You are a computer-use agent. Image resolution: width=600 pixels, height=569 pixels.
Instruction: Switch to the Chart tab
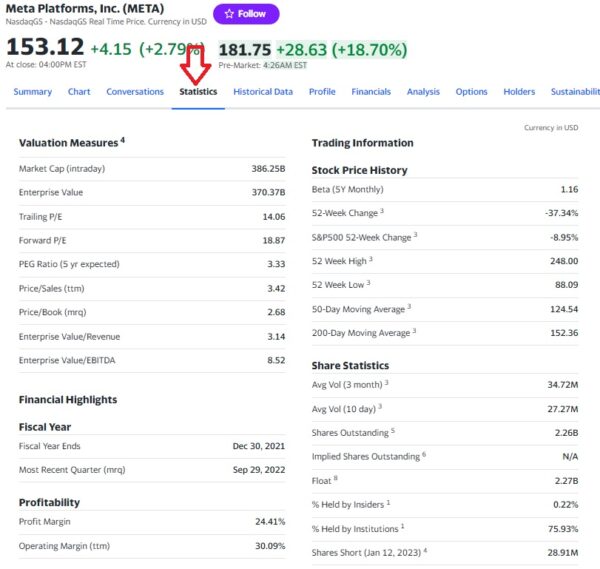79,92
